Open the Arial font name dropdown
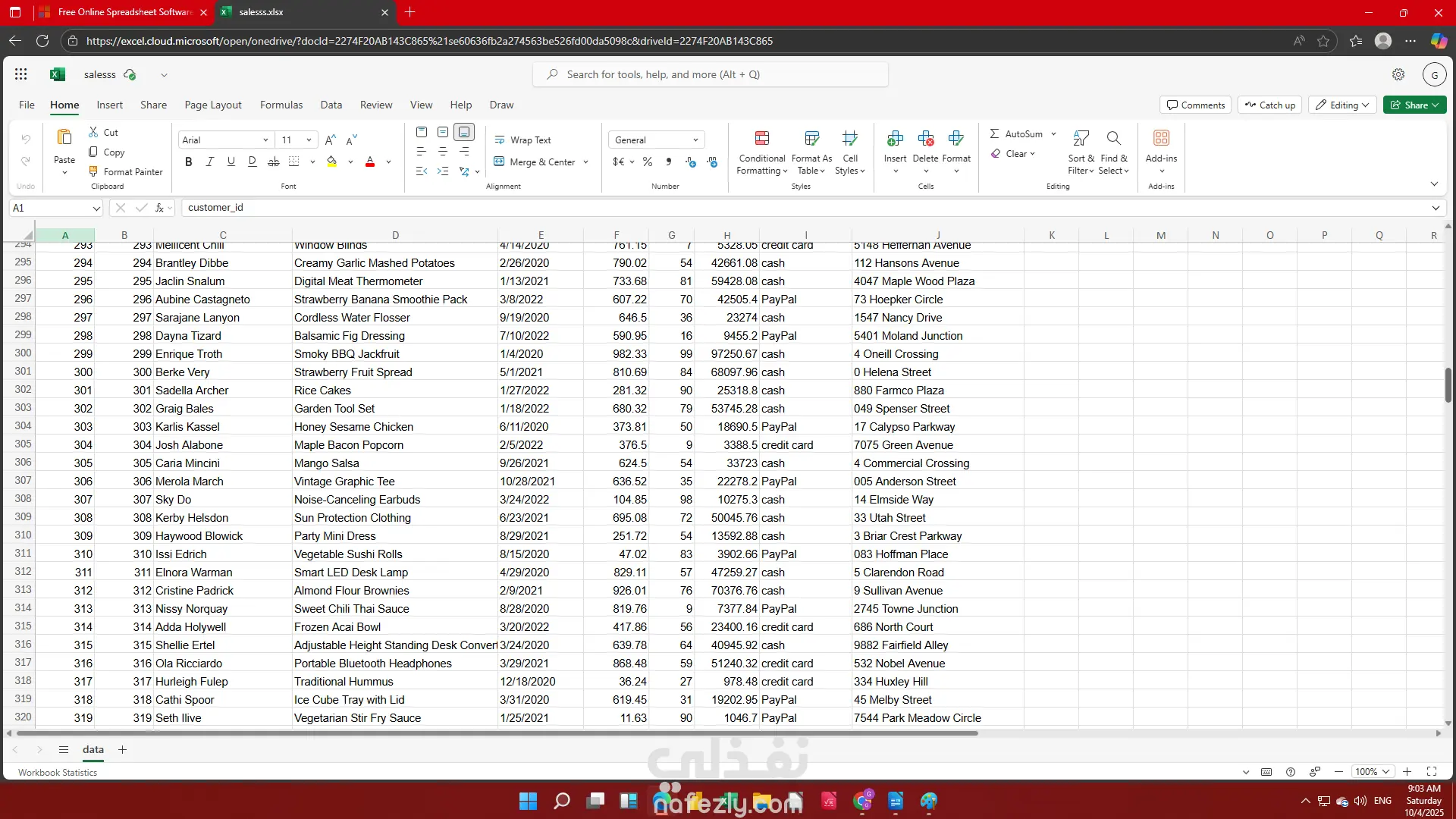The width and height of the screenshot is (1456, 819). pos(265,140)
